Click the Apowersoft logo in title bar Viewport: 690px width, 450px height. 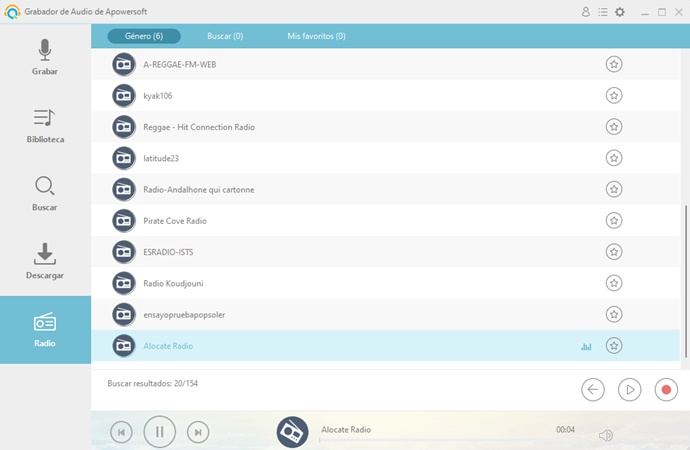point(12,12)
